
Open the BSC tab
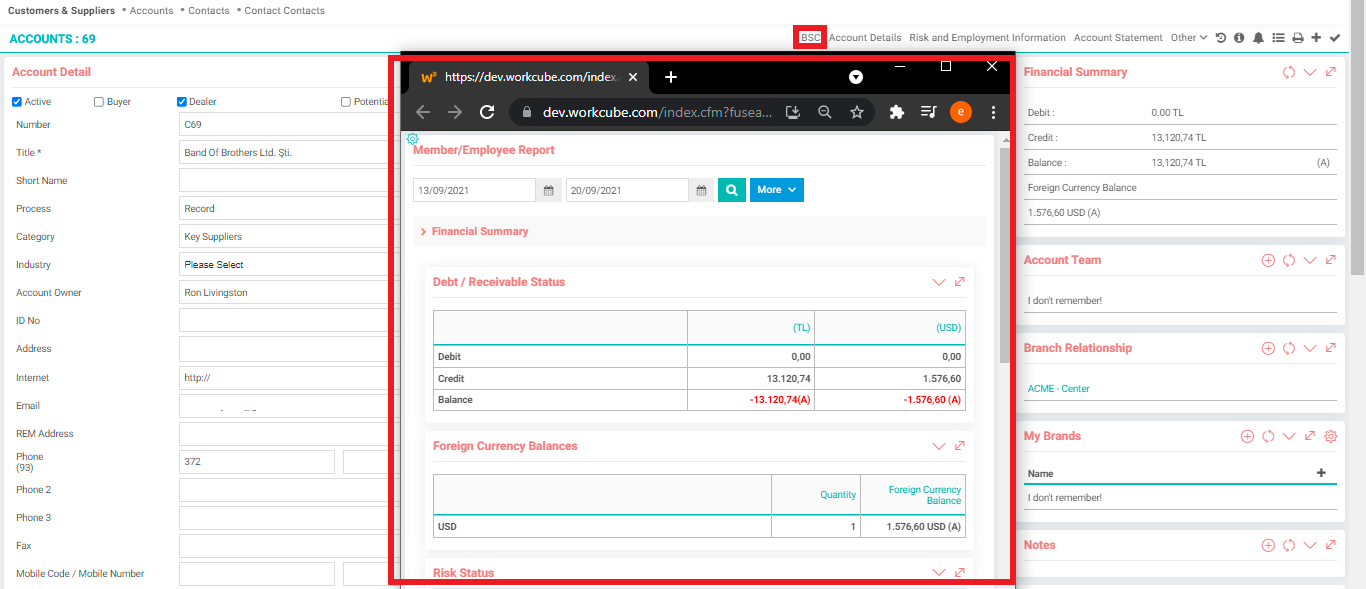pos(810,38)
